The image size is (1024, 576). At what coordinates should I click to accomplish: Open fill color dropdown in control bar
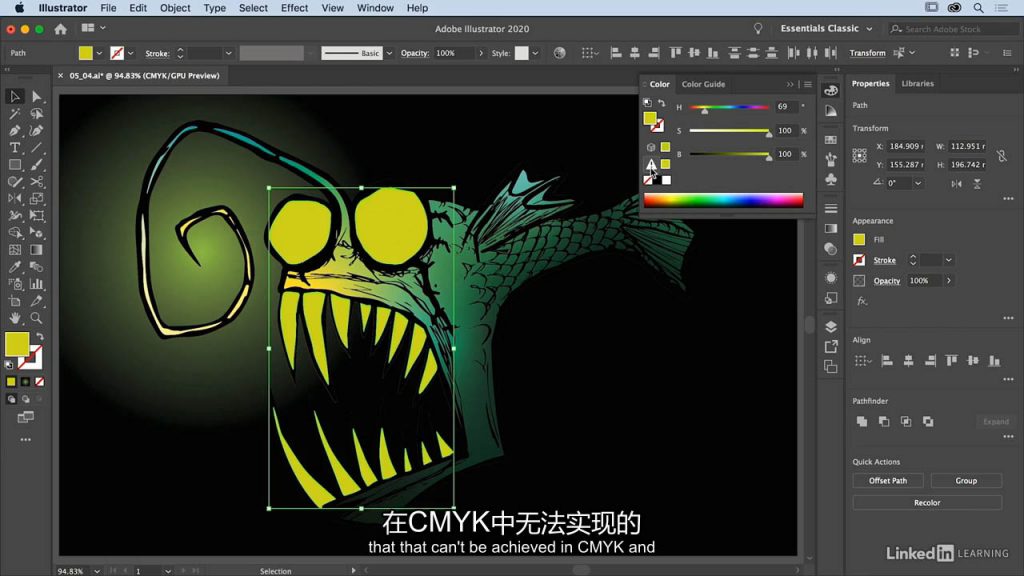99,54
